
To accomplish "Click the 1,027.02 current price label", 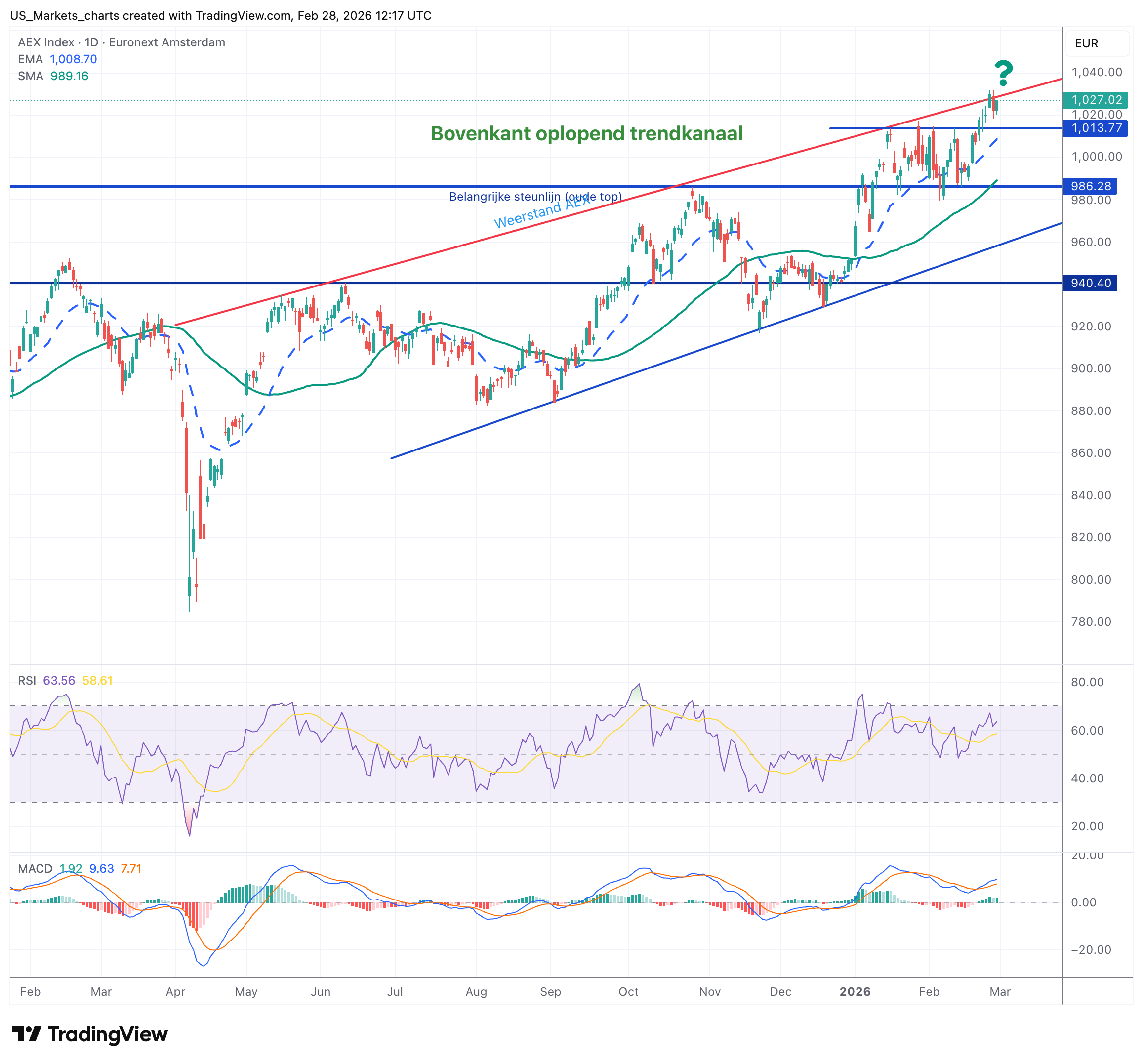I will point(1095,100).
